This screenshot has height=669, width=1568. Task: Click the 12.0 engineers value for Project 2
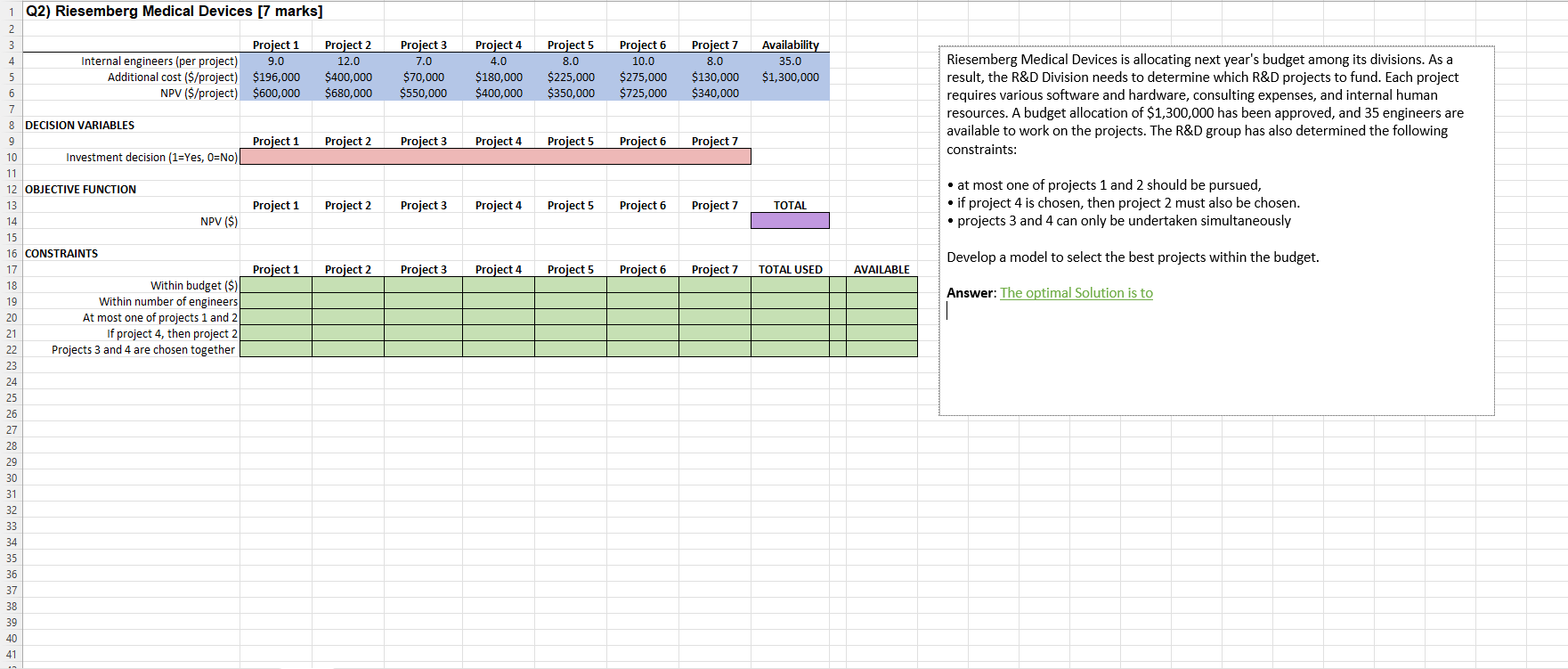348,61
